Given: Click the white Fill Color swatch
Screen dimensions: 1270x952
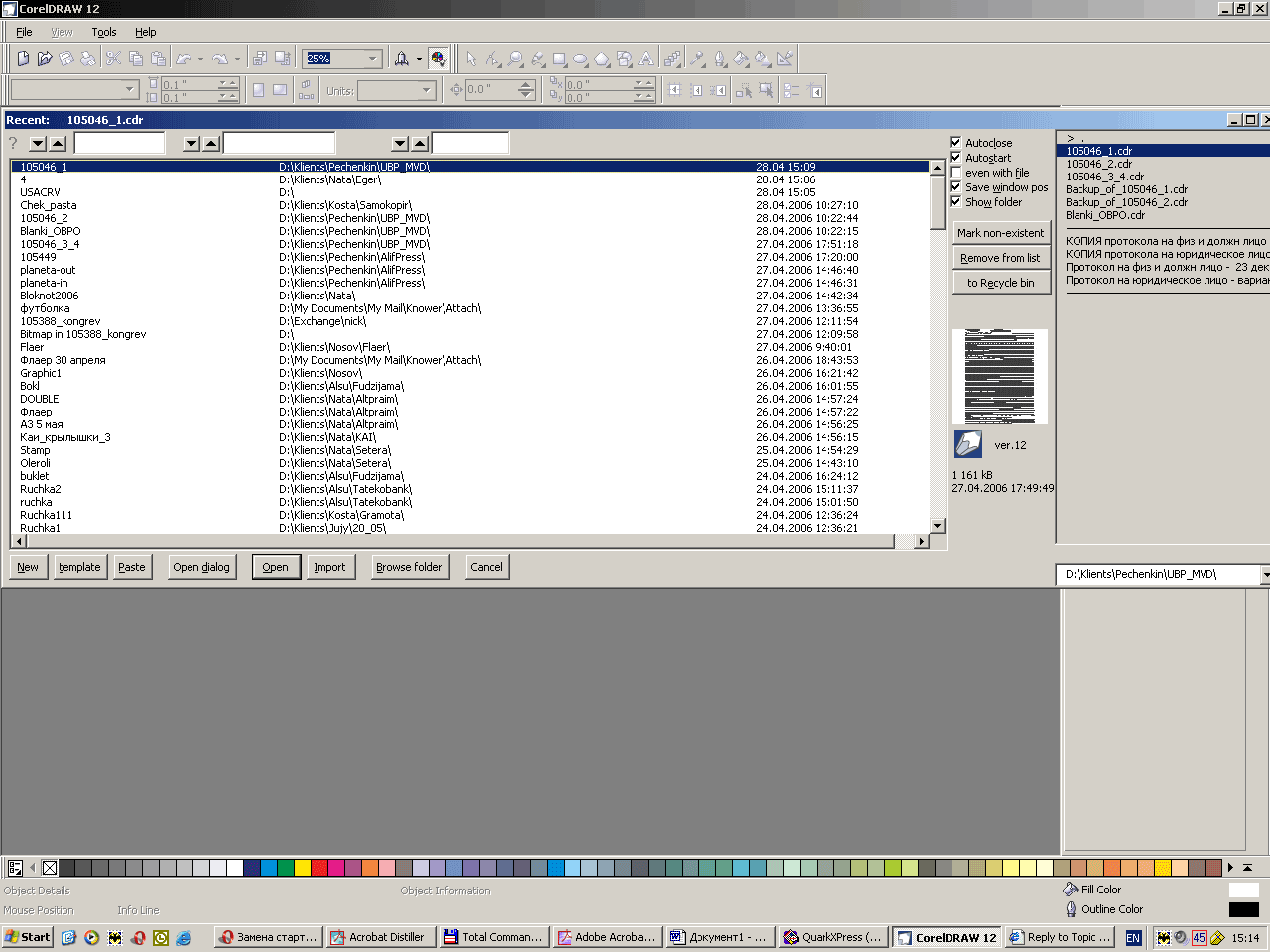Looking at the screenshot, I should tap(1243, 890).
